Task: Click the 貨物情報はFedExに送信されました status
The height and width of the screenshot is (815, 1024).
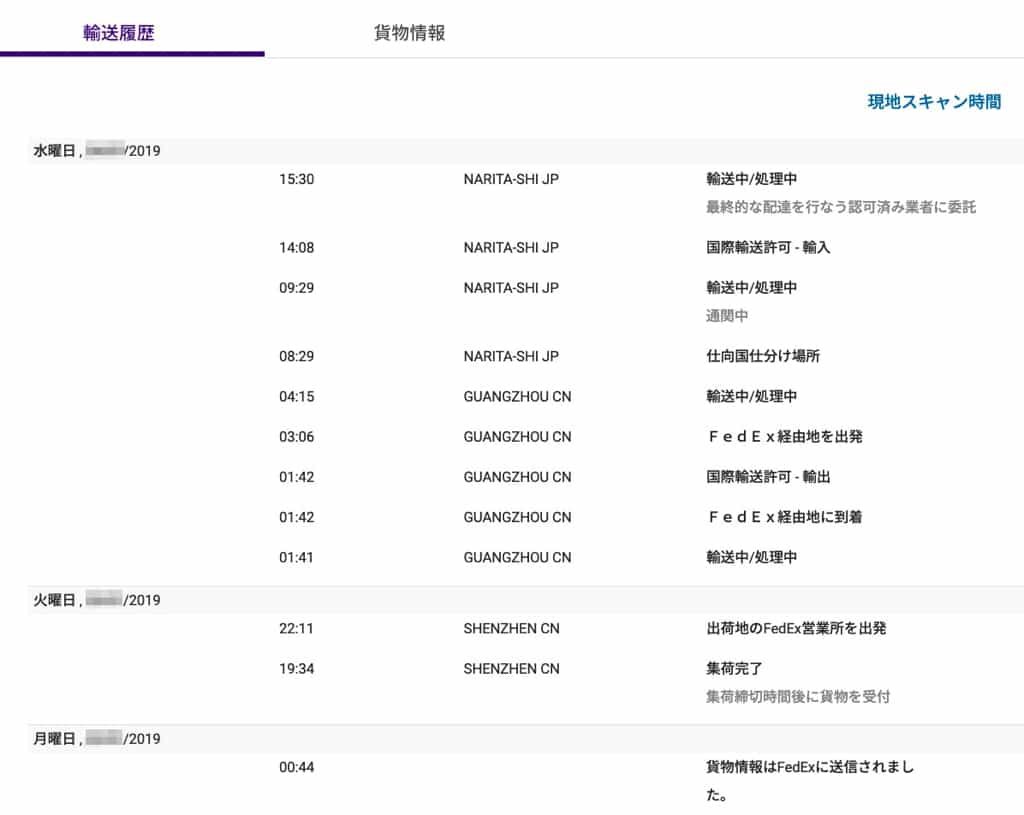Action: [810, 781]
